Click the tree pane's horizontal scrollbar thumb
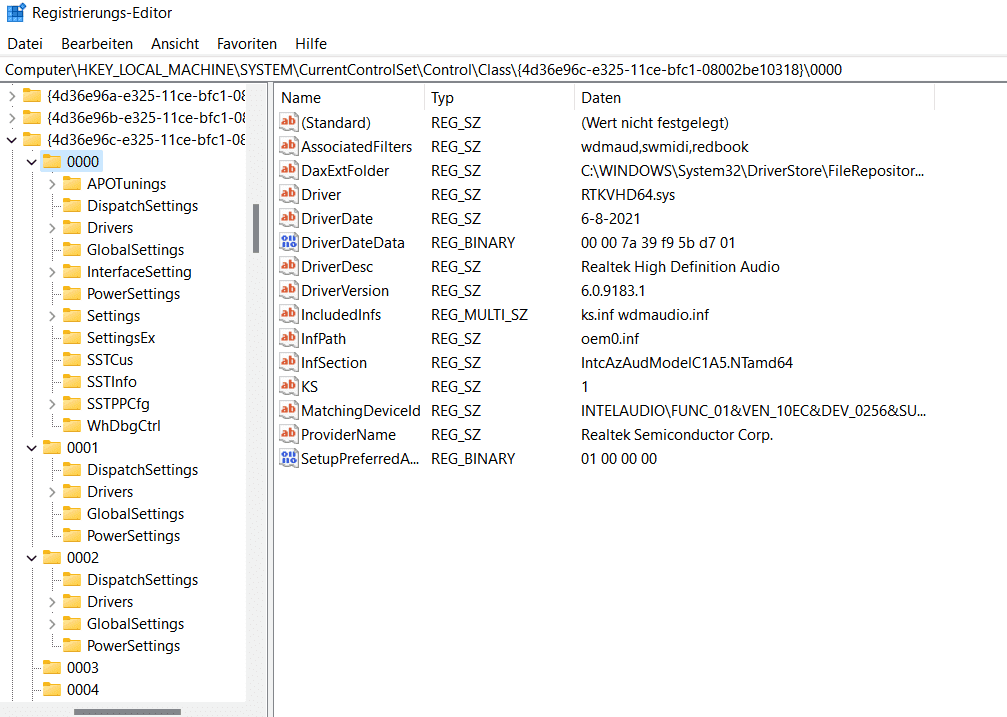 click(127, 712)
